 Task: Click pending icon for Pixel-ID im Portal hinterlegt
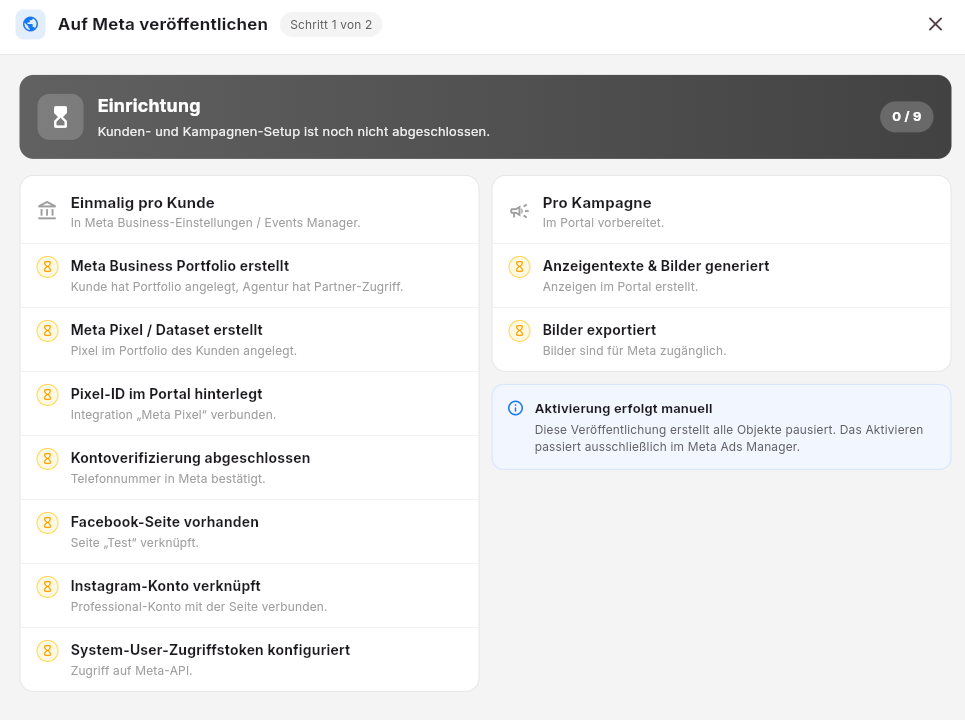click(47, 395)
